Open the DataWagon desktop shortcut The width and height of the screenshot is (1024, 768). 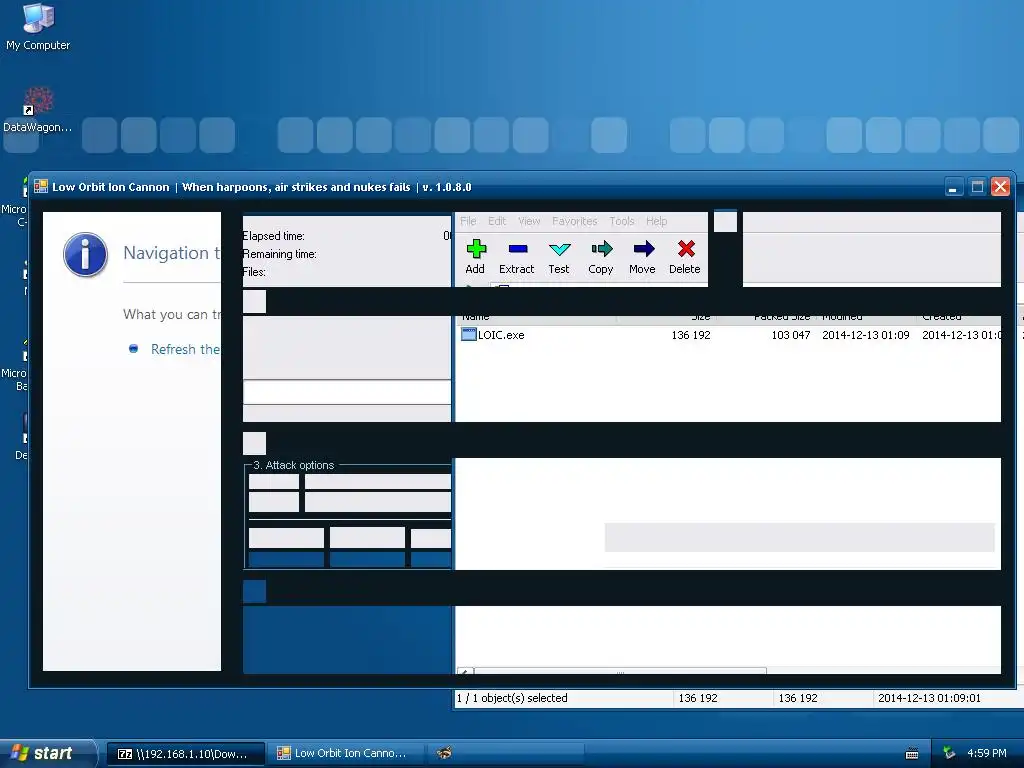pyautogui.click(x=37, y=110)
